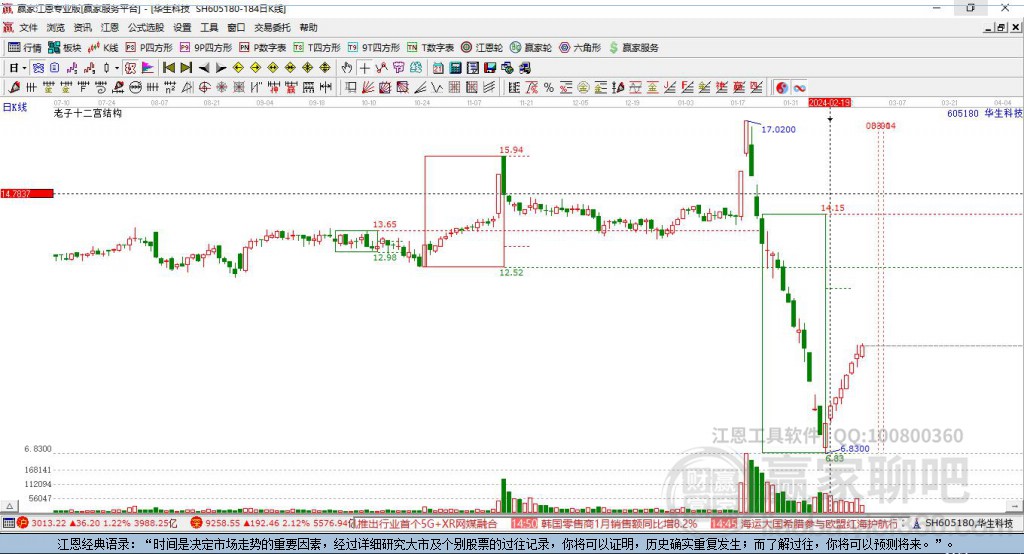Open the 文件 menu
The image size is (1024, 554).
[28, 27]
